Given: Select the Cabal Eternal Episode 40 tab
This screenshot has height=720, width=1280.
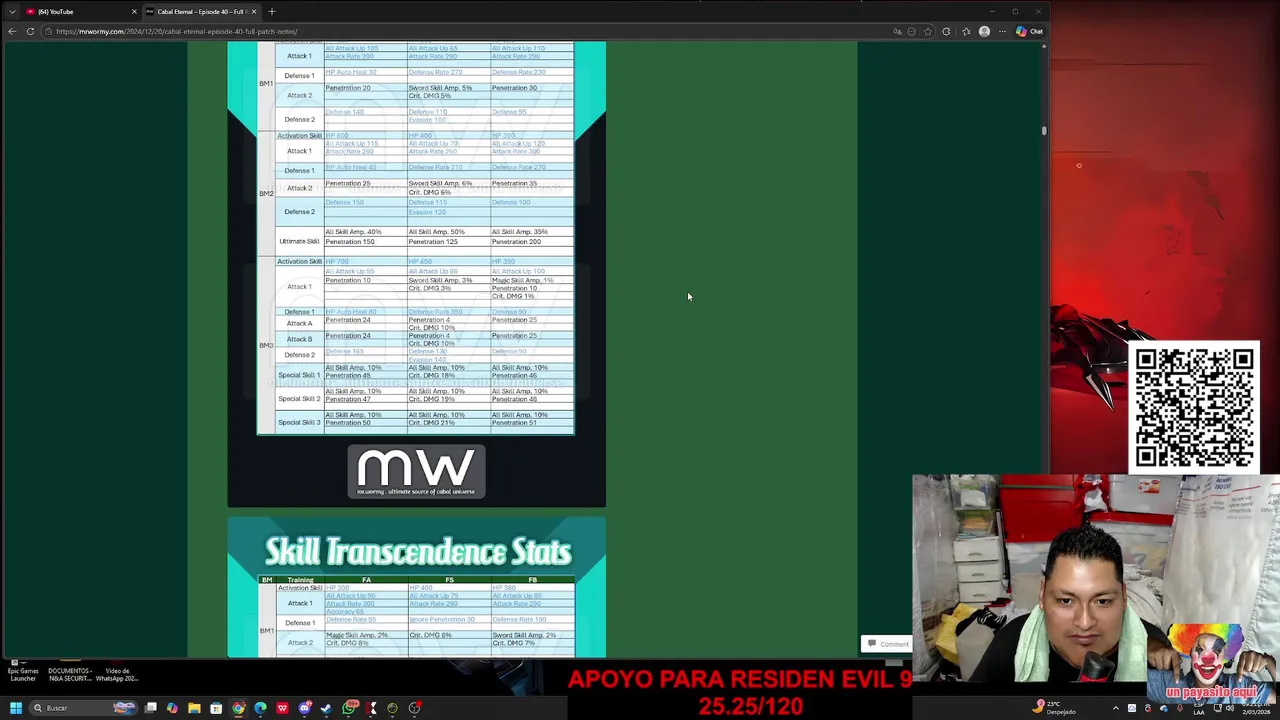Looking at the screenshot, I should point(200,11).
